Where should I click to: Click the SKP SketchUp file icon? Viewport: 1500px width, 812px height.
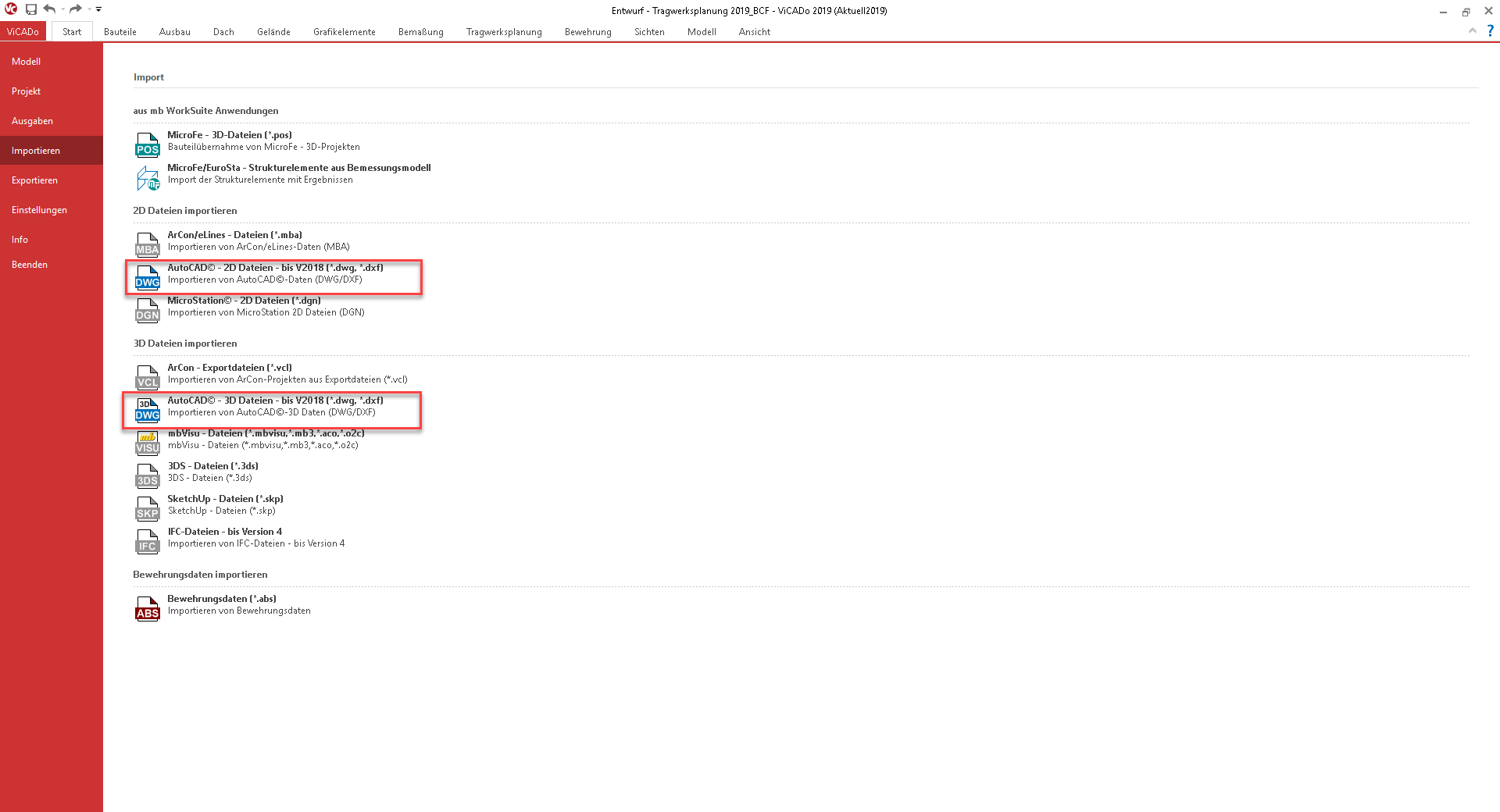pos(148,509)
